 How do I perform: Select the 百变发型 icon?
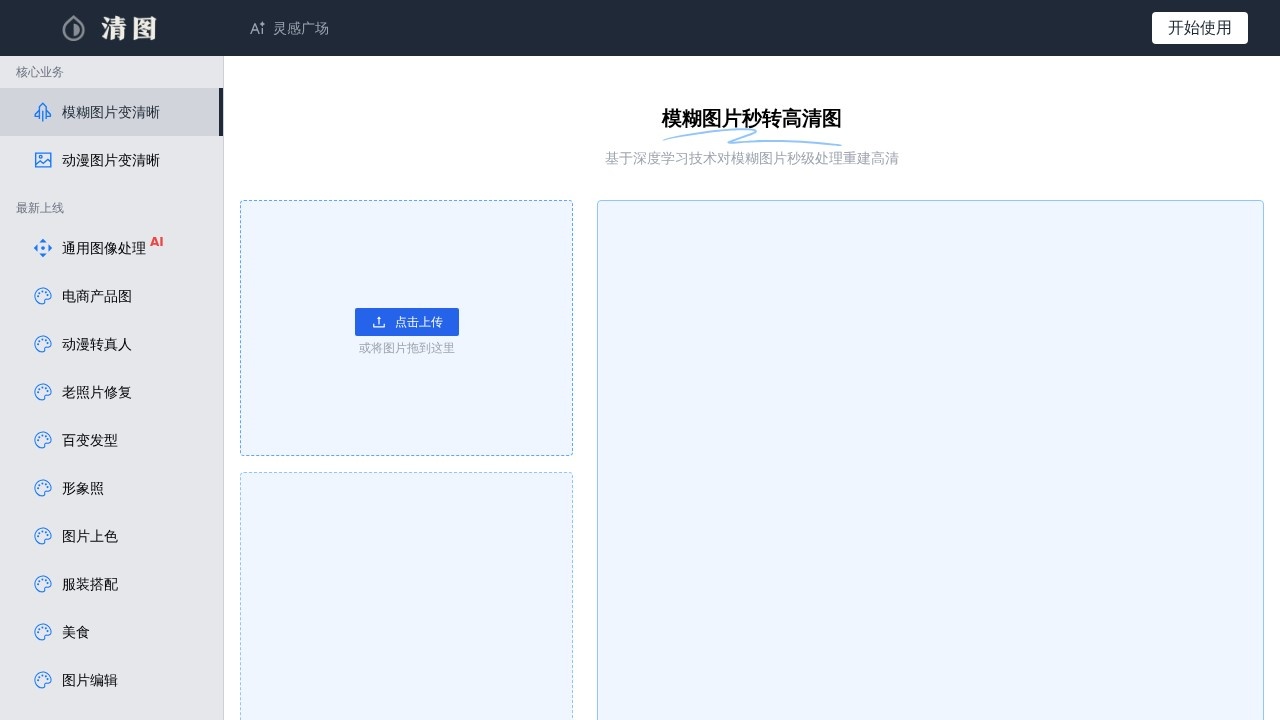42,440
